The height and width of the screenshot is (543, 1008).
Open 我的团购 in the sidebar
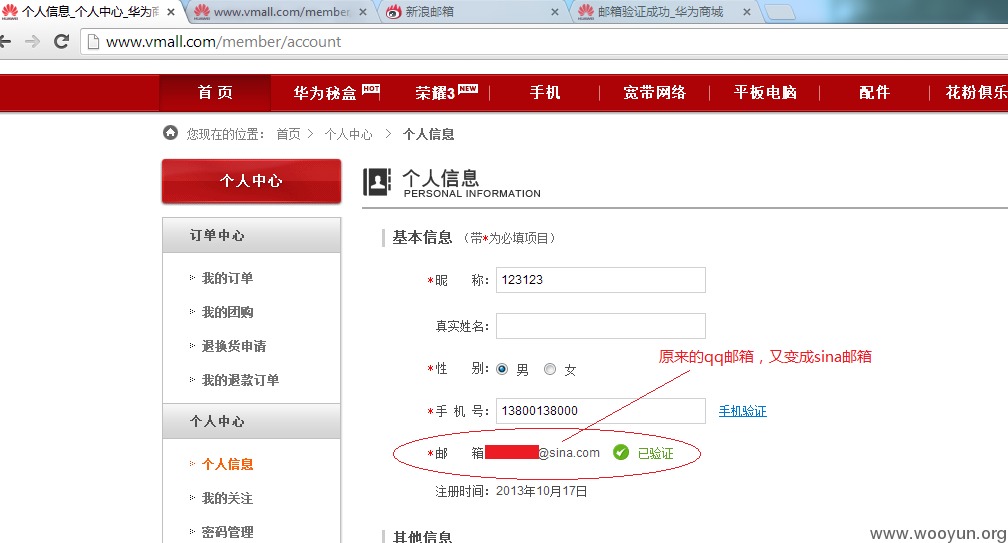227,312
